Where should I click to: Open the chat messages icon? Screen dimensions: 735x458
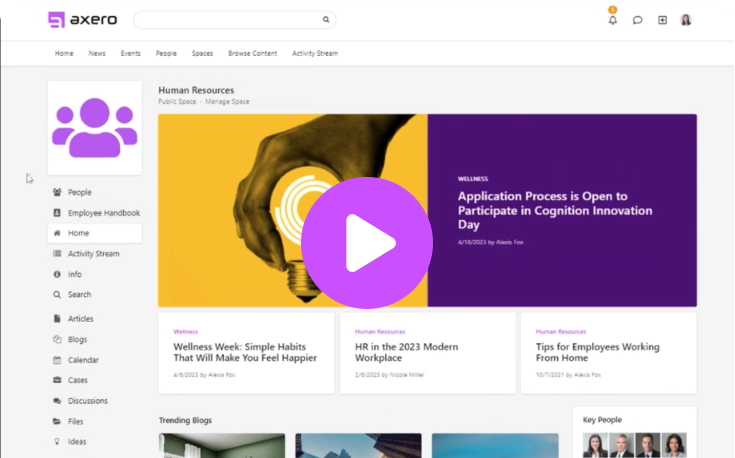637,20
